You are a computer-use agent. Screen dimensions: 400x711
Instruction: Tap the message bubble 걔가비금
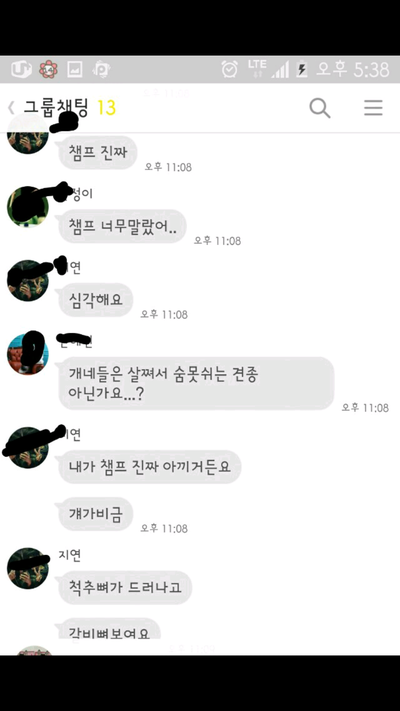coord(96,514)
